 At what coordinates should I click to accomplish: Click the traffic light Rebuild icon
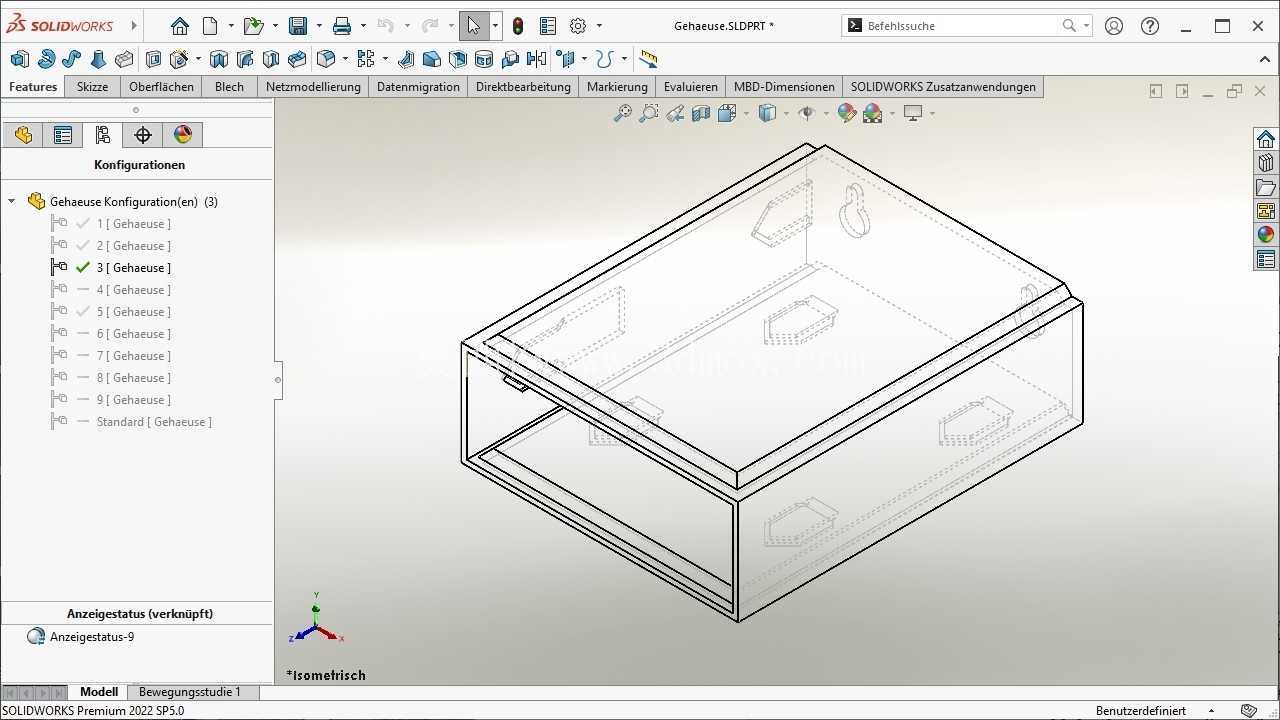pos(518,26)
